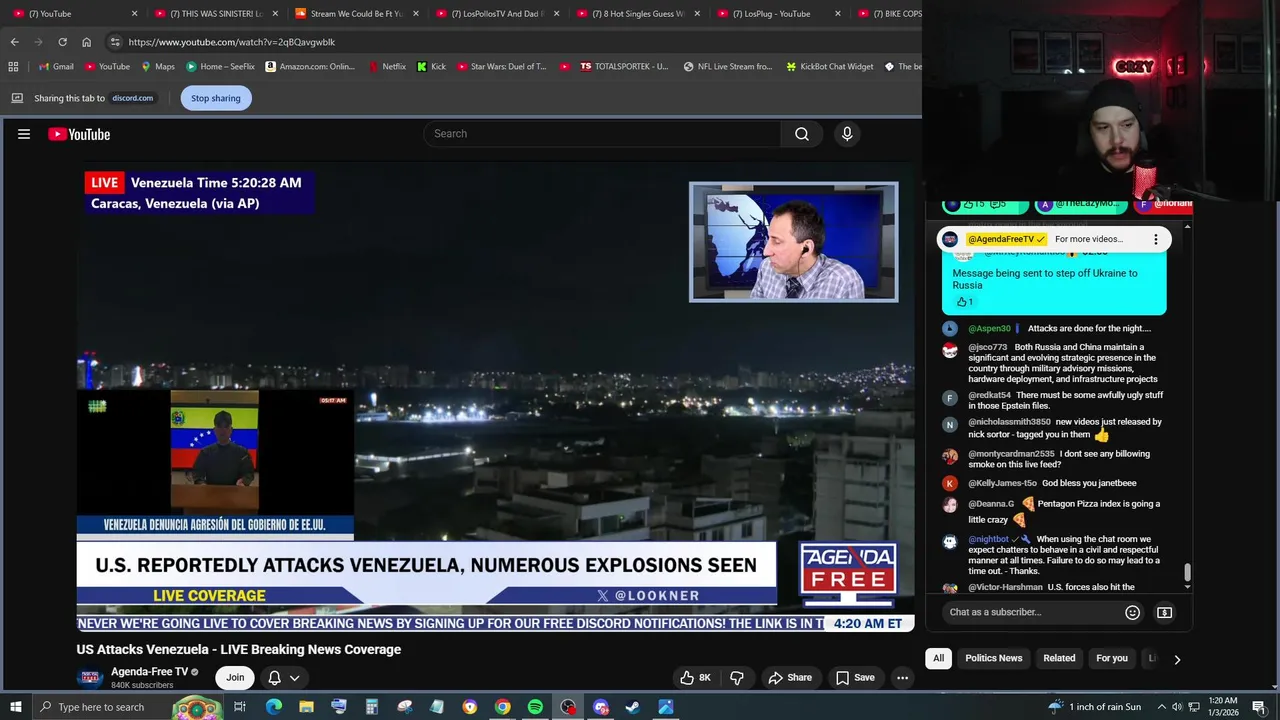Select the 'Related' chip
The height and width of the screenshot is (720, 1280).
pos(1059,658)
